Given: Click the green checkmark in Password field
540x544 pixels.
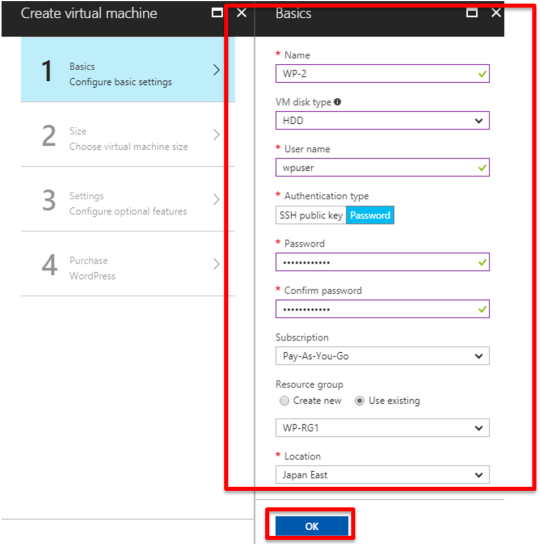Looking at the screenshot, I should (482, 262).
